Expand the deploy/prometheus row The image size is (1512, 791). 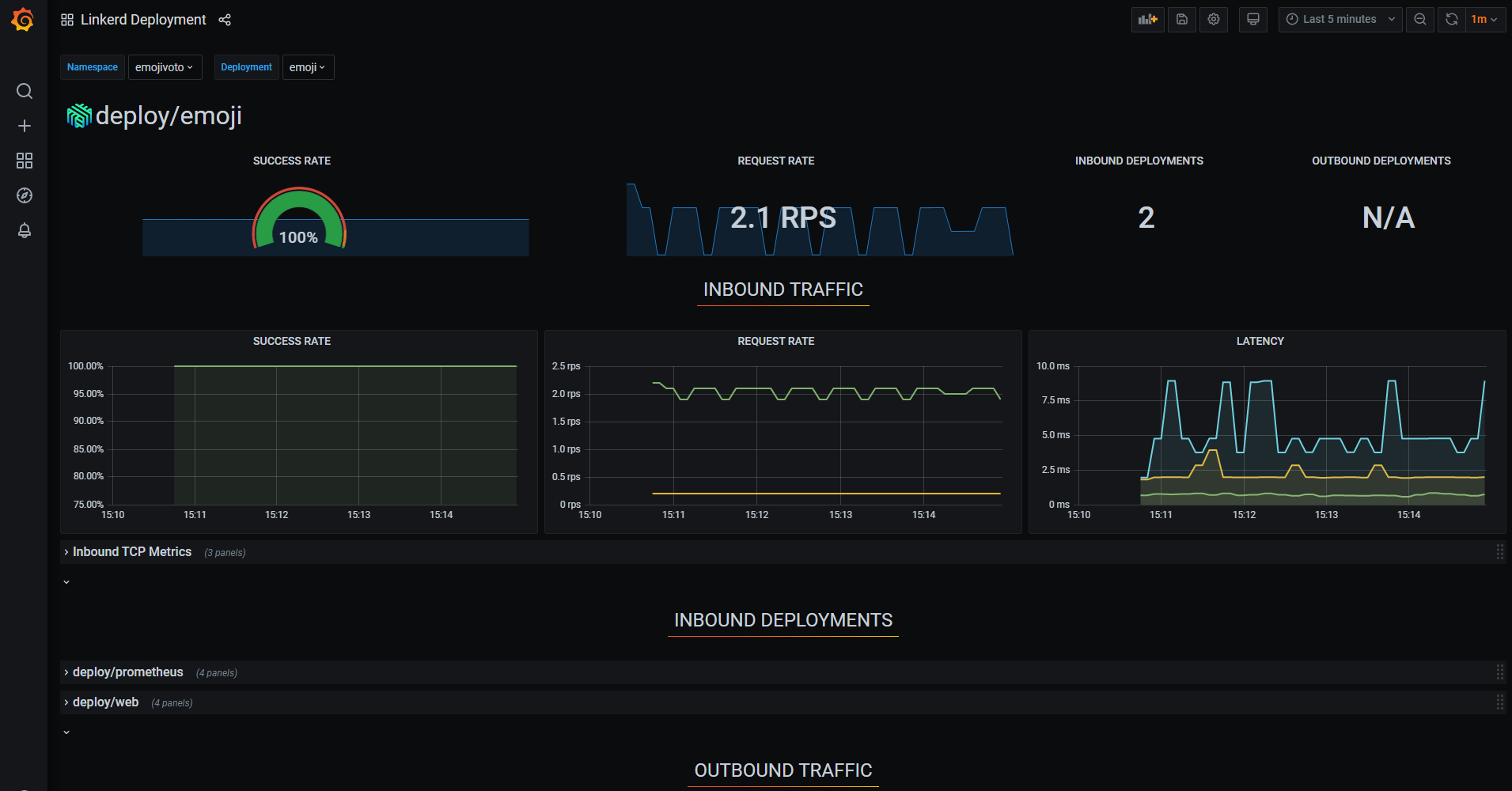click(127, 672)
